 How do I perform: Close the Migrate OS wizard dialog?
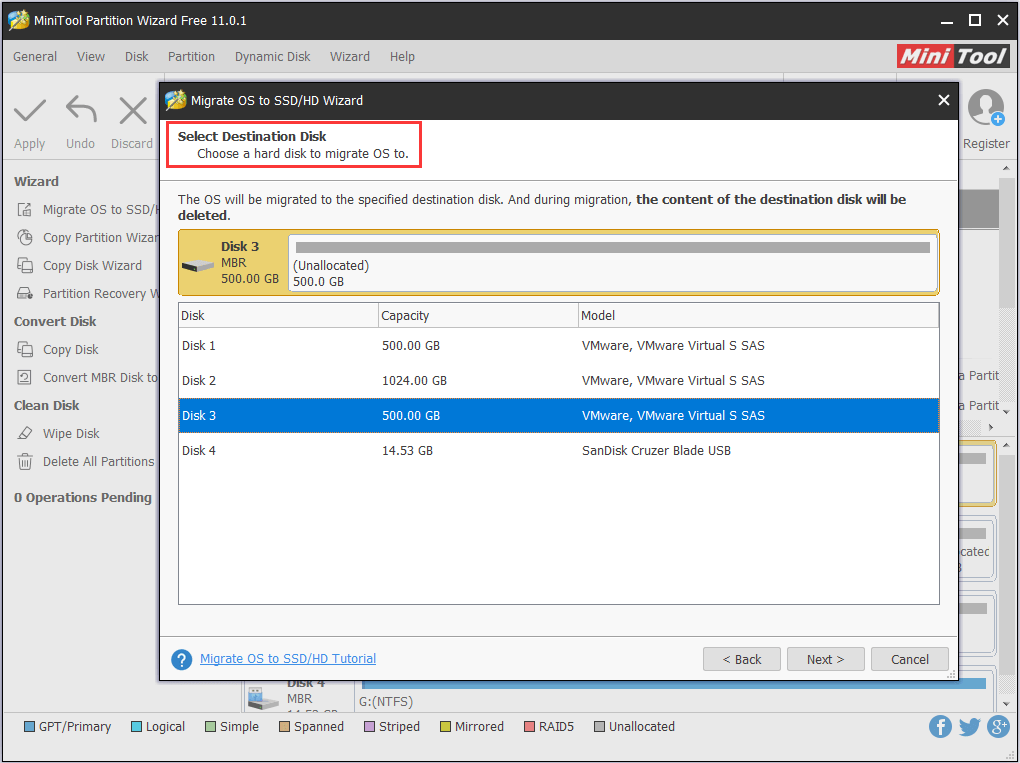[943, 100]
